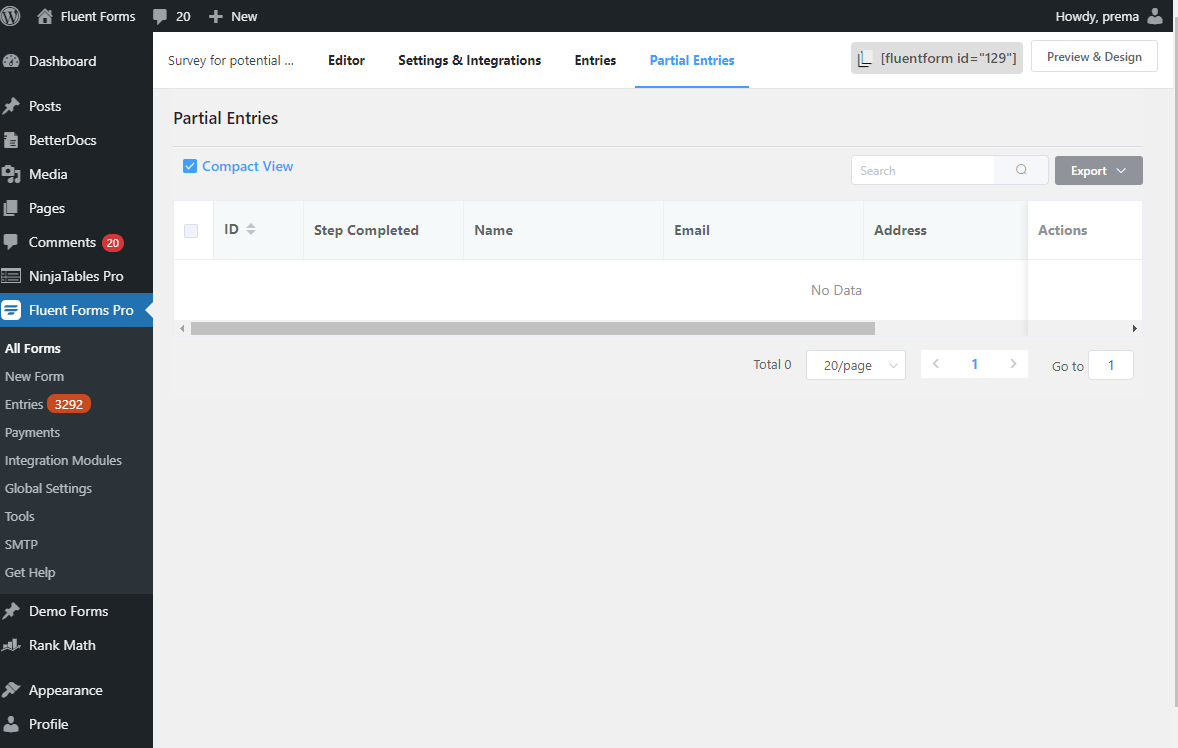Viewport: 1178px width, 748px height.
Task: Open Integration Modules
Action: 63,460
